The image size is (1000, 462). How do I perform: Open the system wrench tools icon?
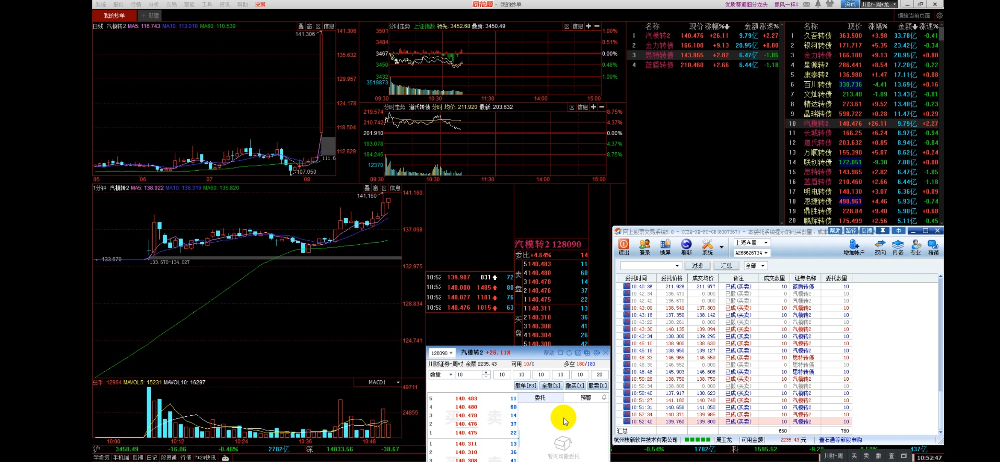[x=707, y=244]
